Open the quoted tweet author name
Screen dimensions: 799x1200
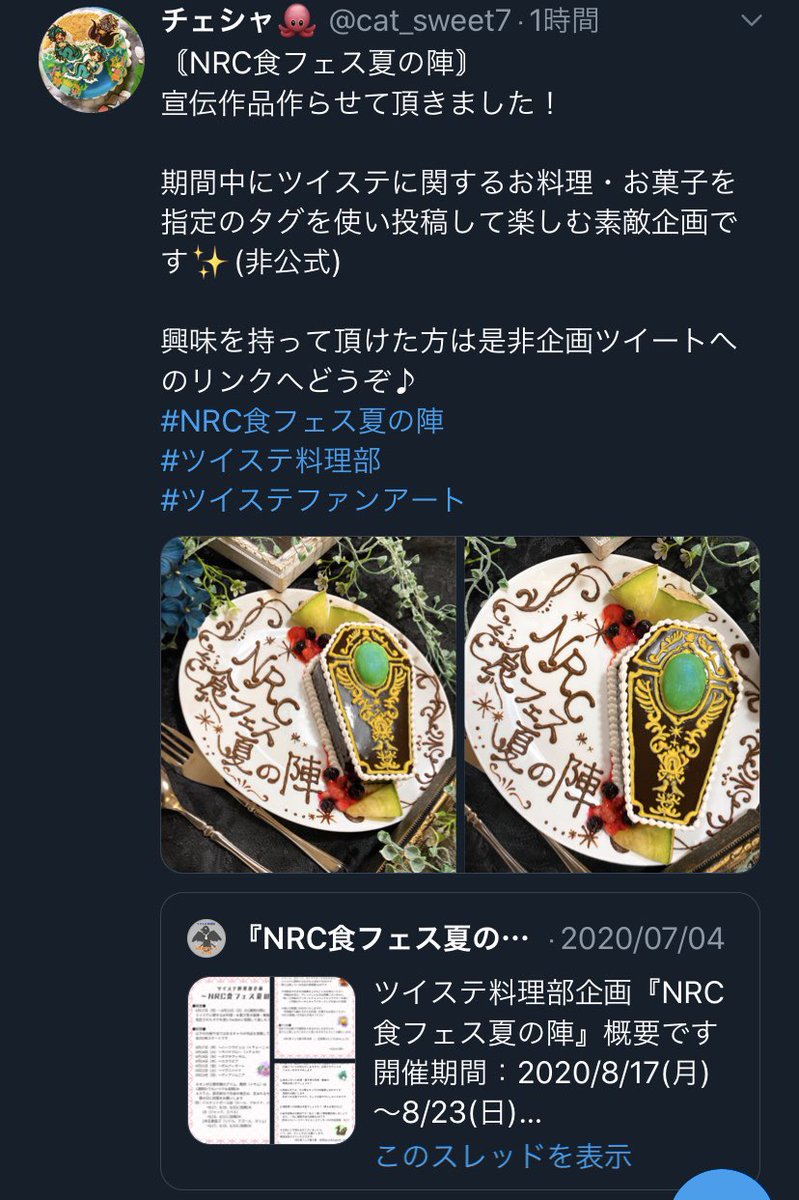coord(387,939)
